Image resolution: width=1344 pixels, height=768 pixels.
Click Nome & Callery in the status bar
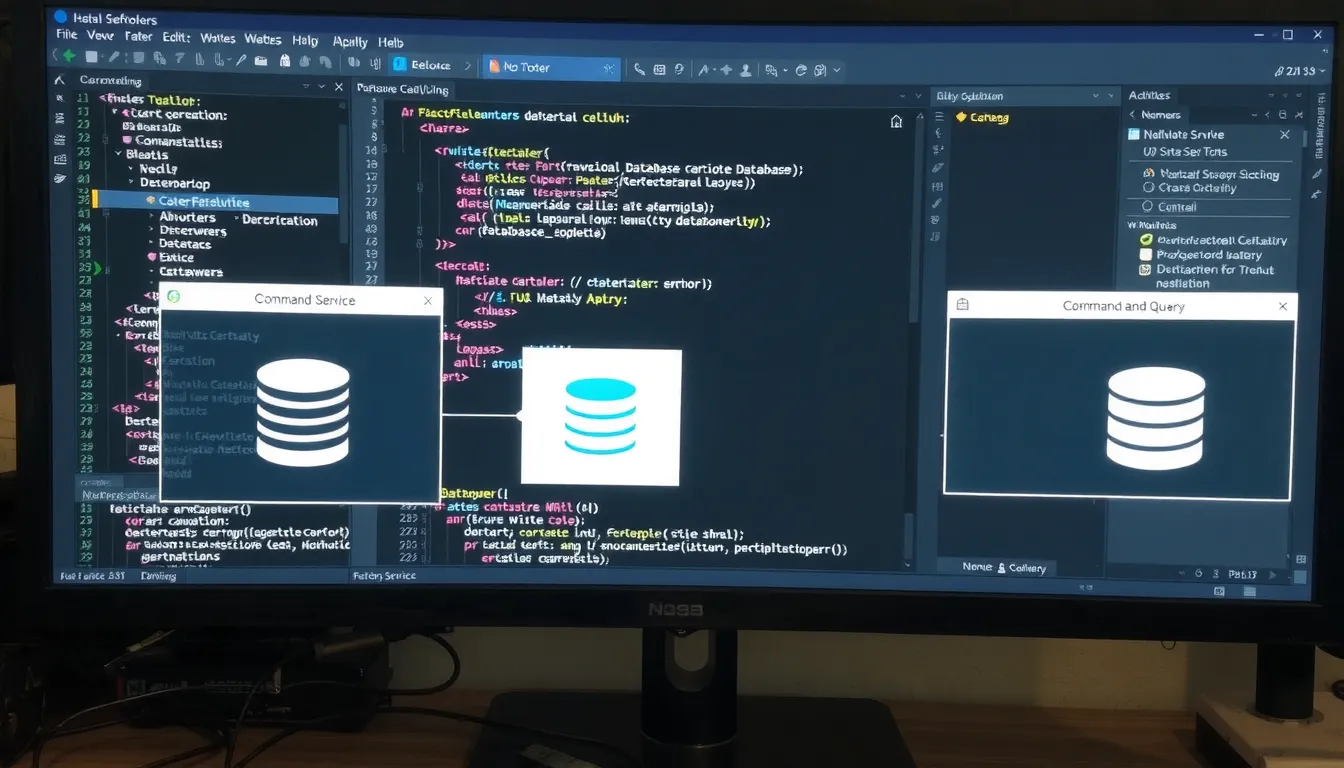(1004, 567)
